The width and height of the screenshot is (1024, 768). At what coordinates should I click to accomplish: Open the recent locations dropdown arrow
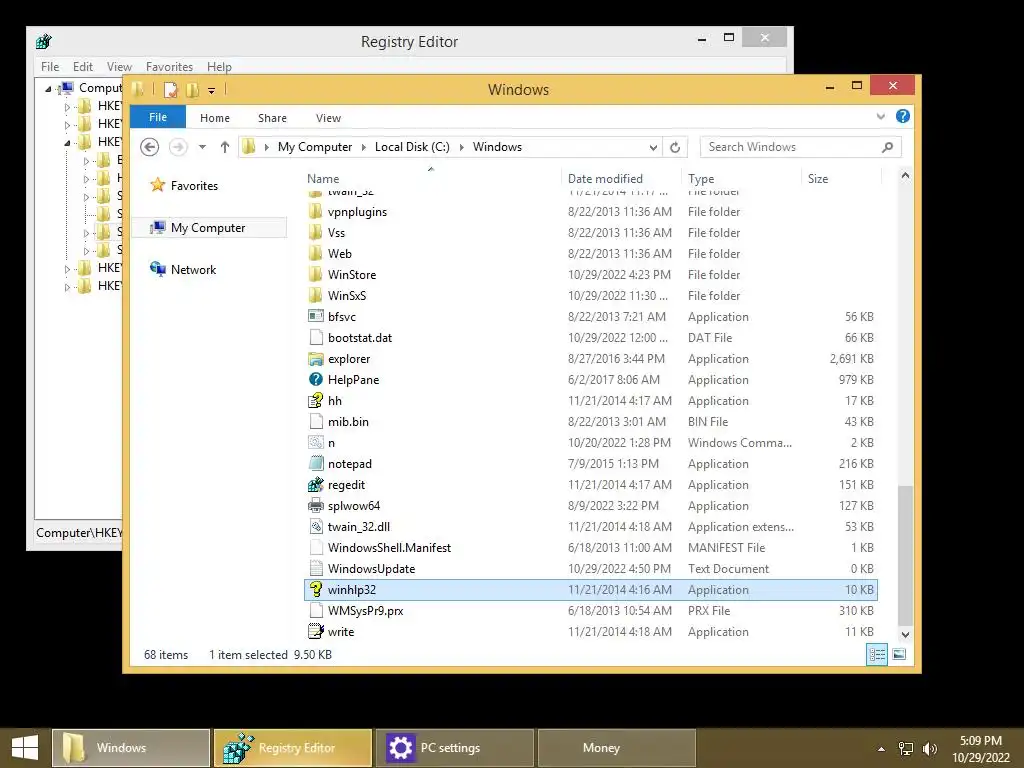coord(202,147)
